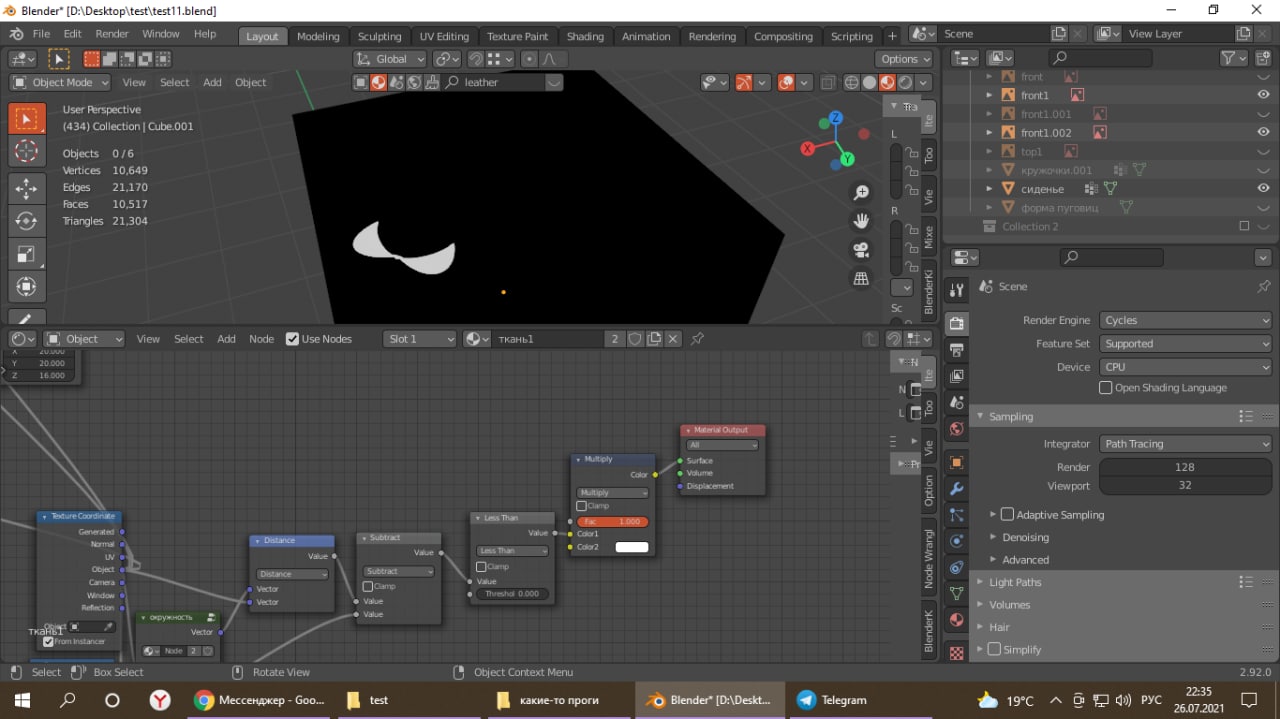This screenshot has height=719, width=1280.
Task: Click the pan hand viewport gizmo
Action: [860, 221]
